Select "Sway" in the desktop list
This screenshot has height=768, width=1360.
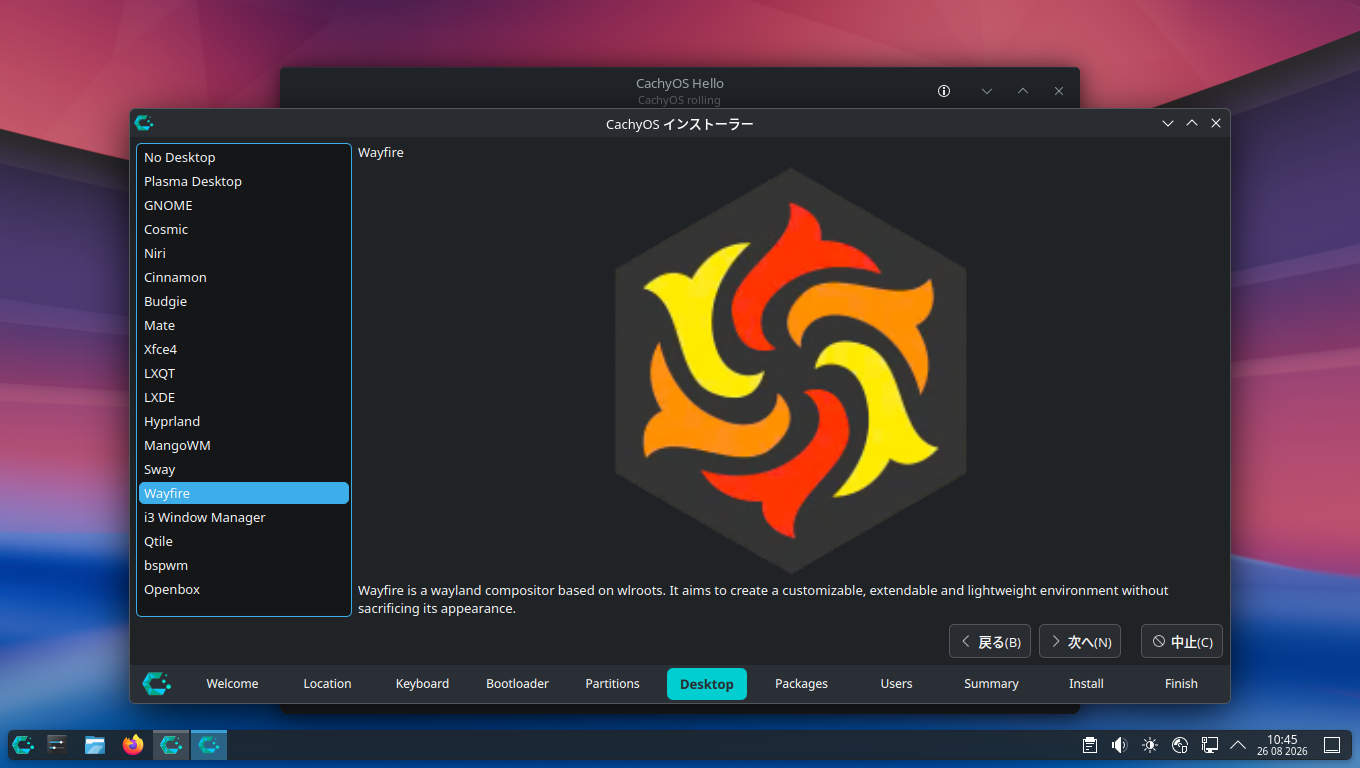(x=244, y=469)
